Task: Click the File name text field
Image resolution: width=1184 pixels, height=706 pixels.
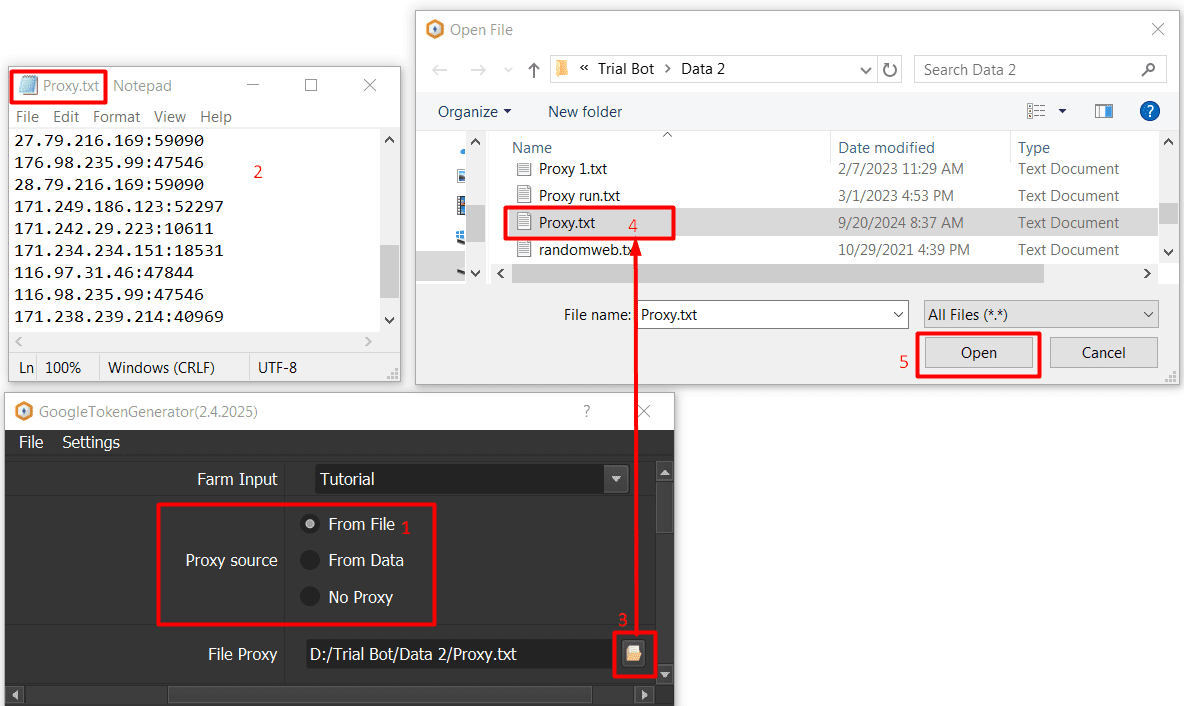Action: [x=764, y=314]
